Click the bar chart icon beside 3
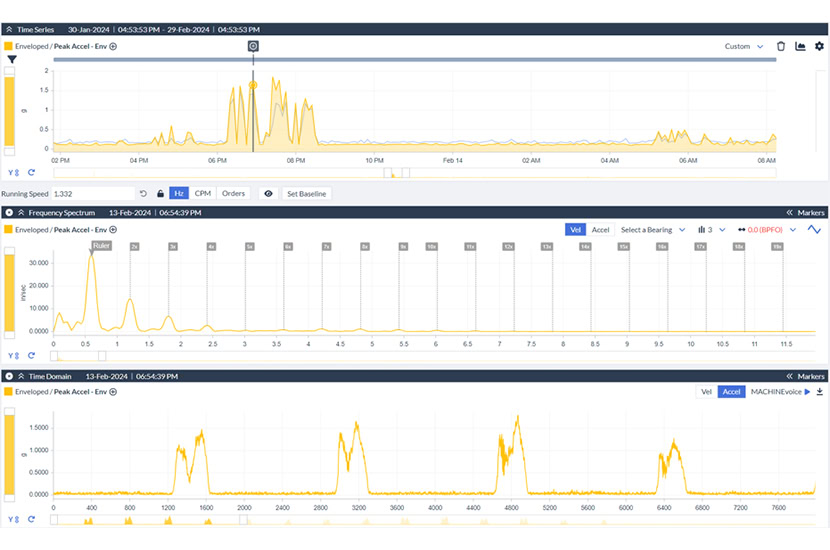 coord(701,230)
